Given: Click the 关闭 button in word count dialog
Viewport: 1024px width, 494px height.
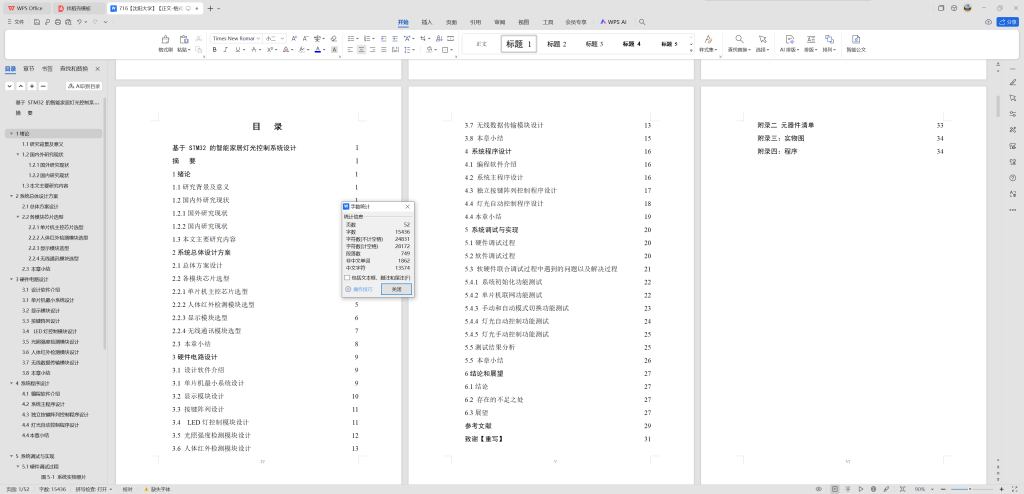Looking at the screenshot, I should (396, 289).
